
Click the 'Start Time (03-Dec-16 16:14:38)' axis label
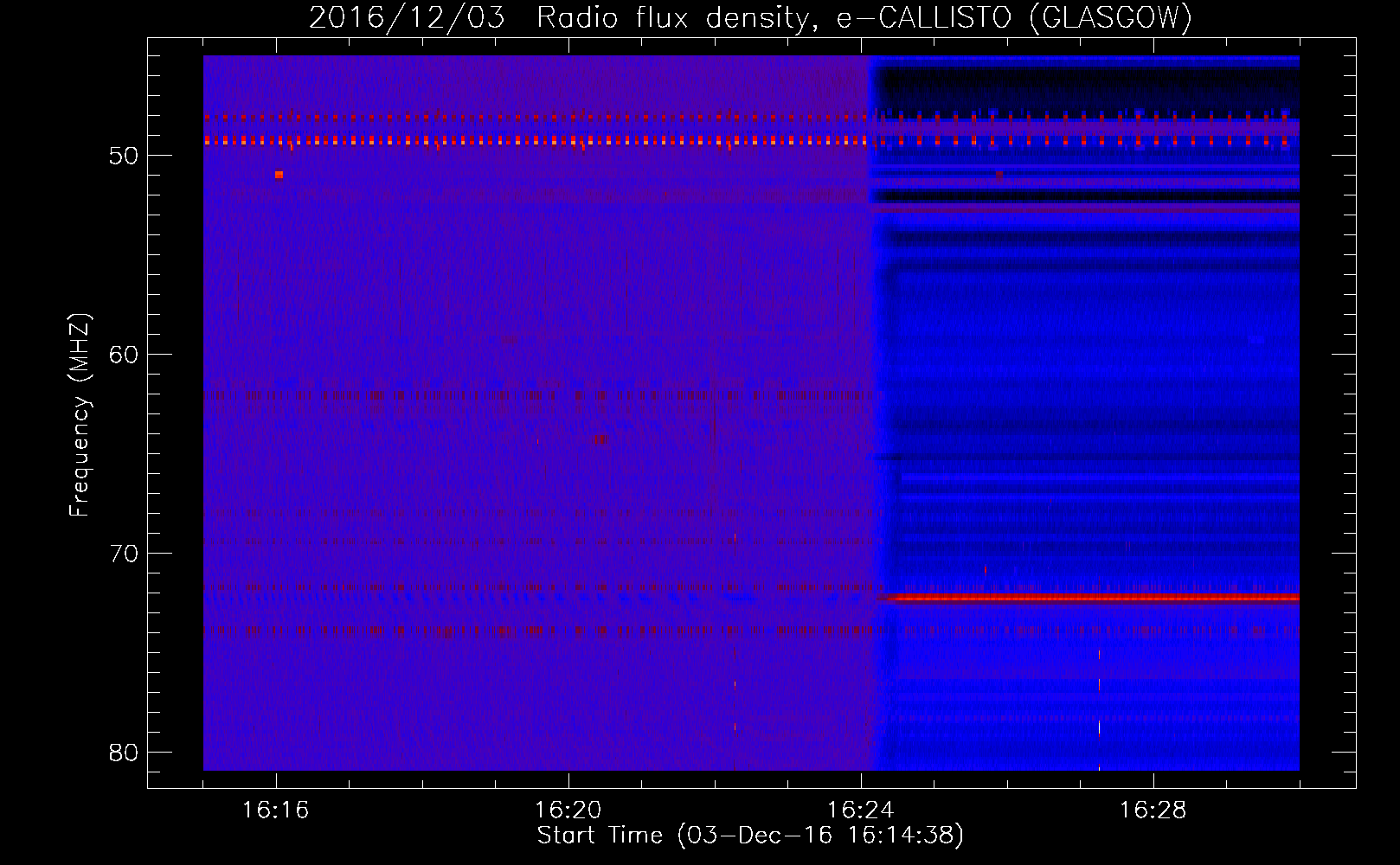pos(750,836)
